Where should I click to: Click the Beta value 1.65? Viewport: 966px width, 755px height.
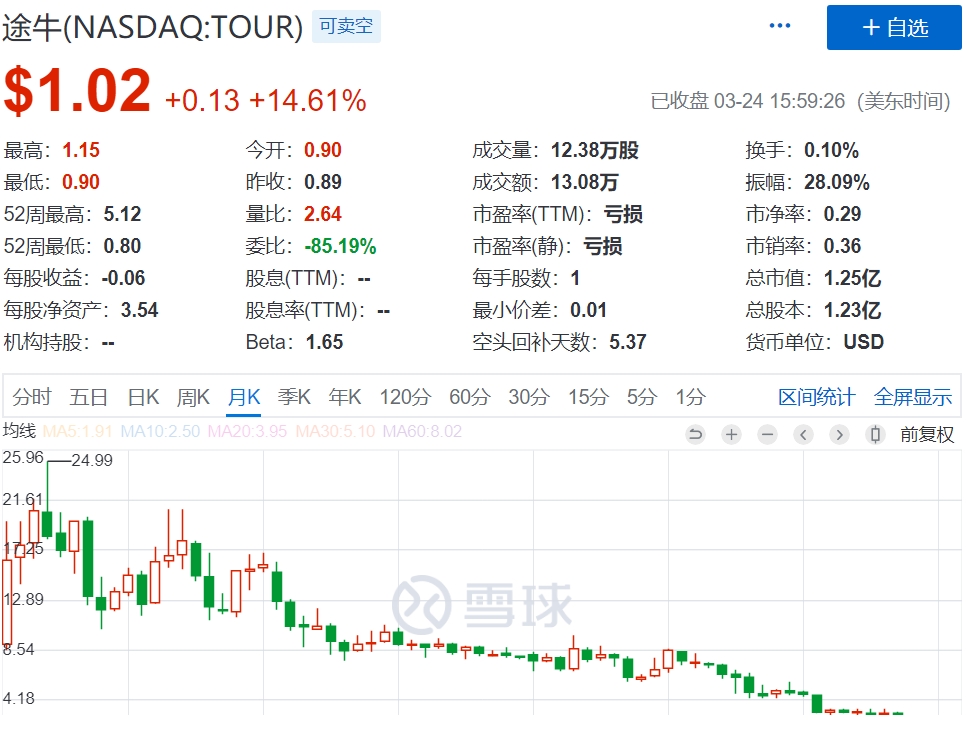tap(324, 342)
